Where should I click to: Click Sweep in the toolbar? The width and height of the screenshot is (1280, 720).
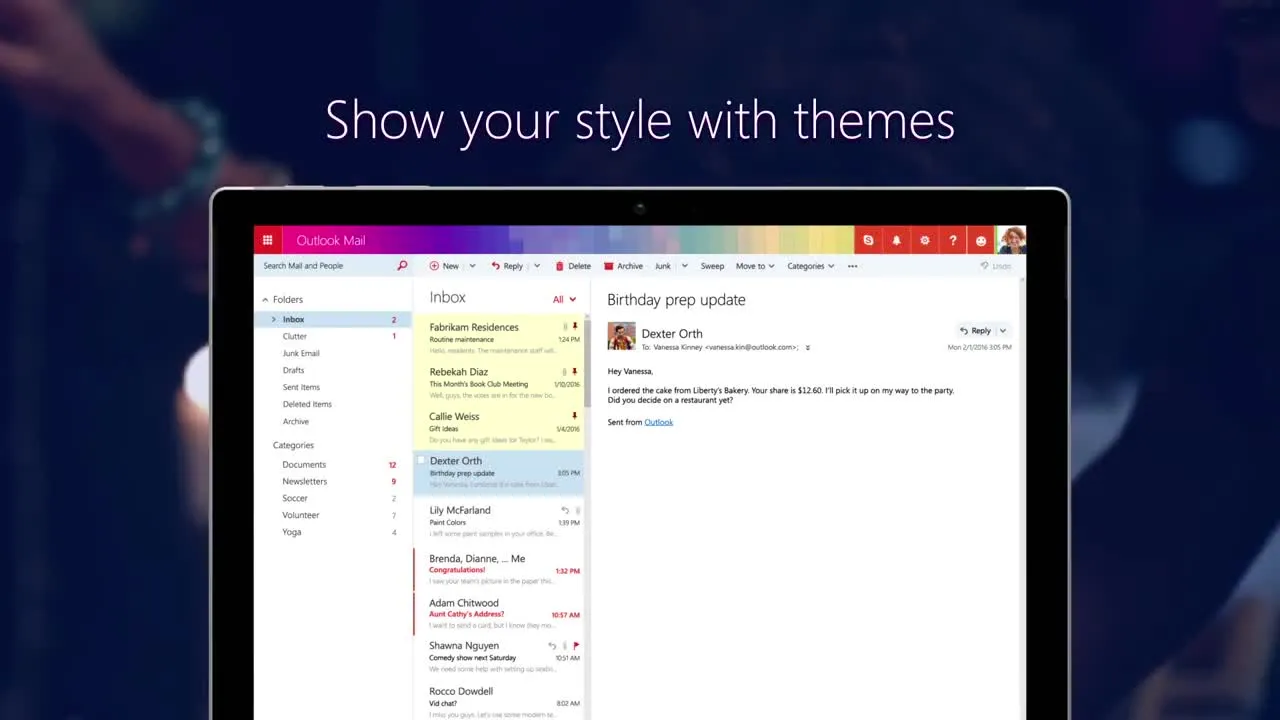712,266
